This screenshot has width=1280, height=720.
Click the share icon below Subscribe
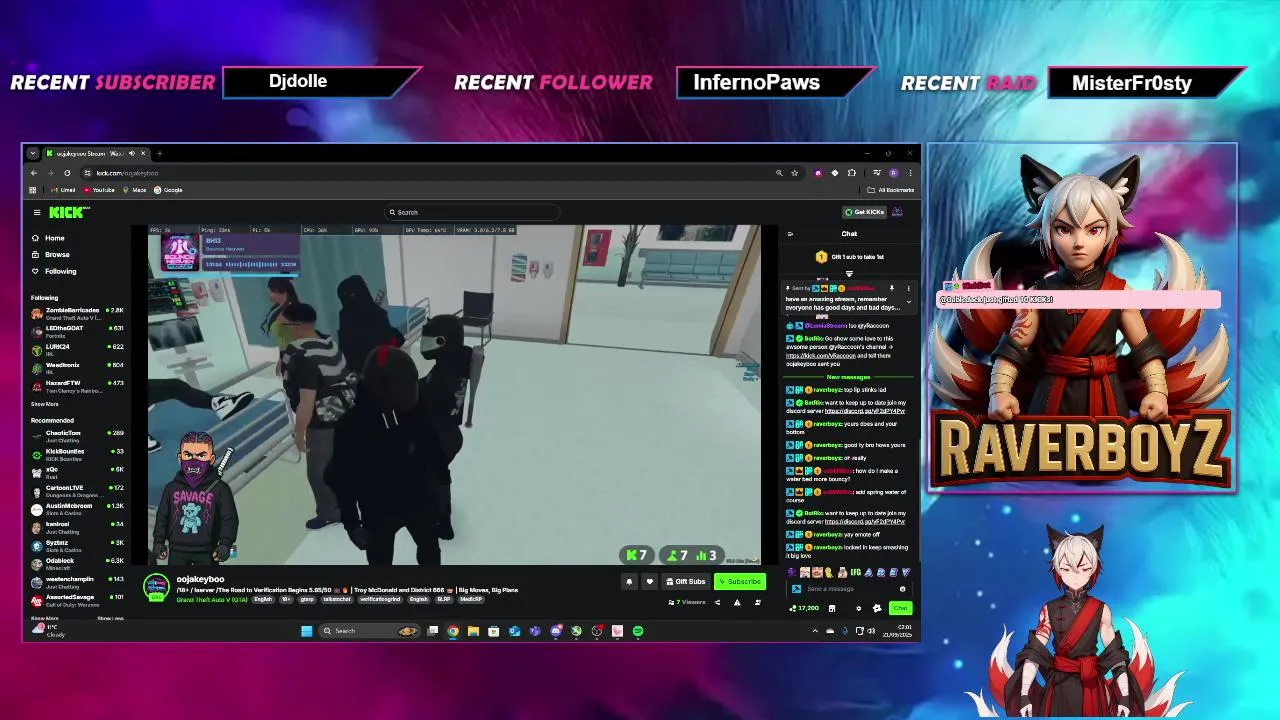[717, 603]
